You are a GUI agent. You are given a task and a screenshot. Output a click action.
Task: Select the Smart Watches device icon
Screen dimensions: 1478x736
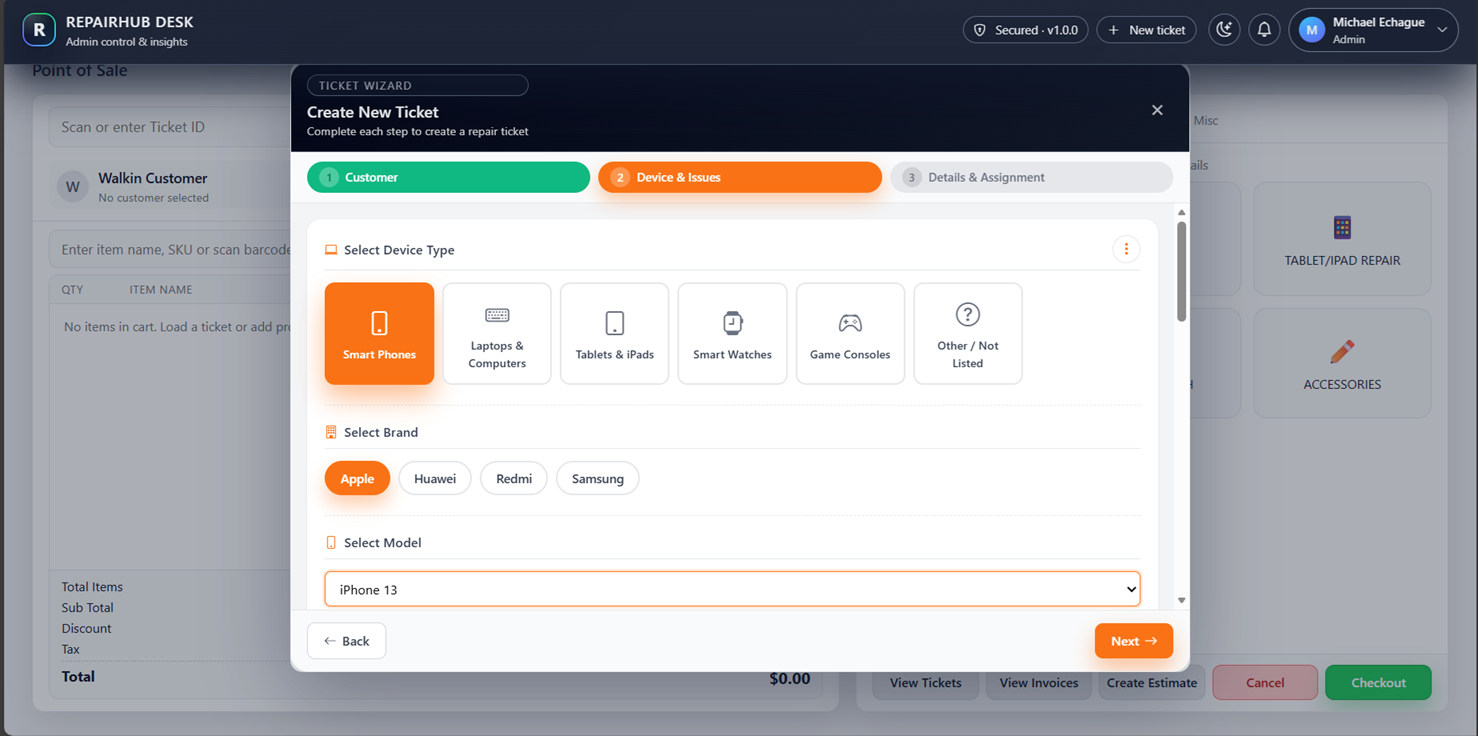(x=732, y=333)
